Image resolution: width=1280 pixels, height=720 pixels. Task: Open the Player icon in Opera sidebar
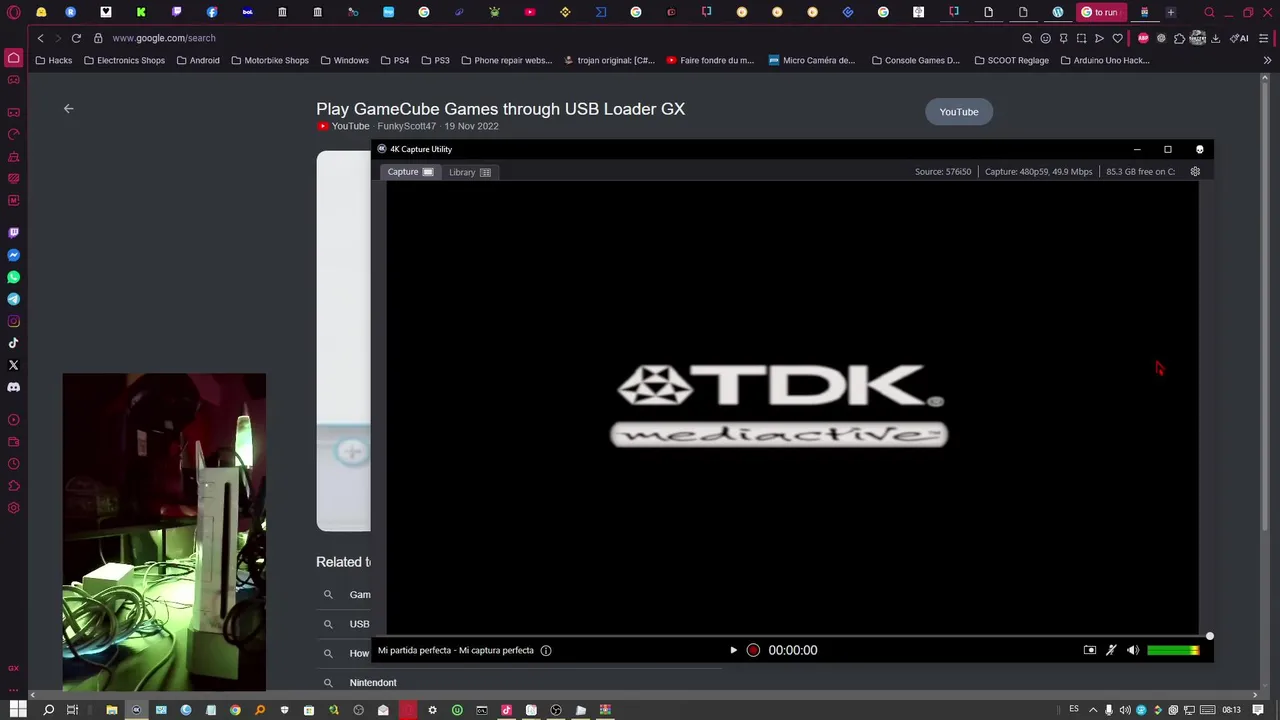(14, 420)
